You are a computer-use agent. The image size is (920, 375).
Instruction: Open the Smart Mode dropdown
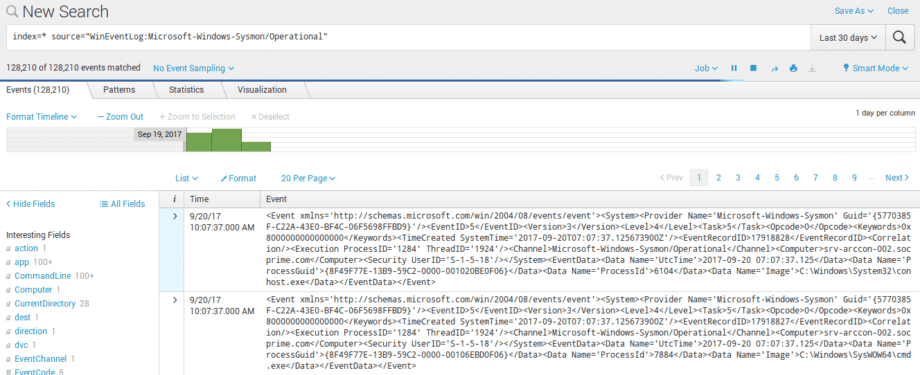pos(875,68)
